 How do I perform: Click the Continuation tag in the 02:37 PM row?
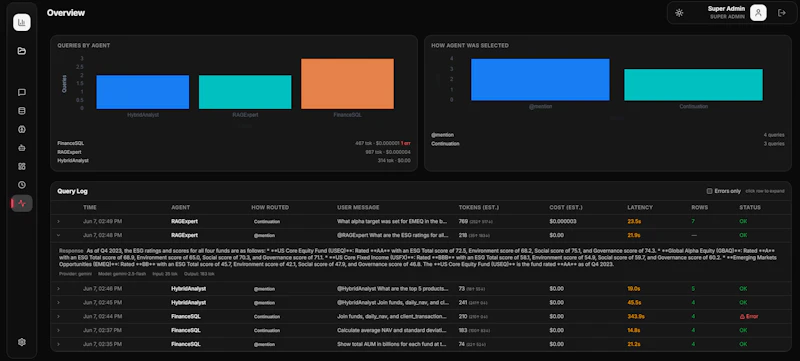tap(267, 330)
